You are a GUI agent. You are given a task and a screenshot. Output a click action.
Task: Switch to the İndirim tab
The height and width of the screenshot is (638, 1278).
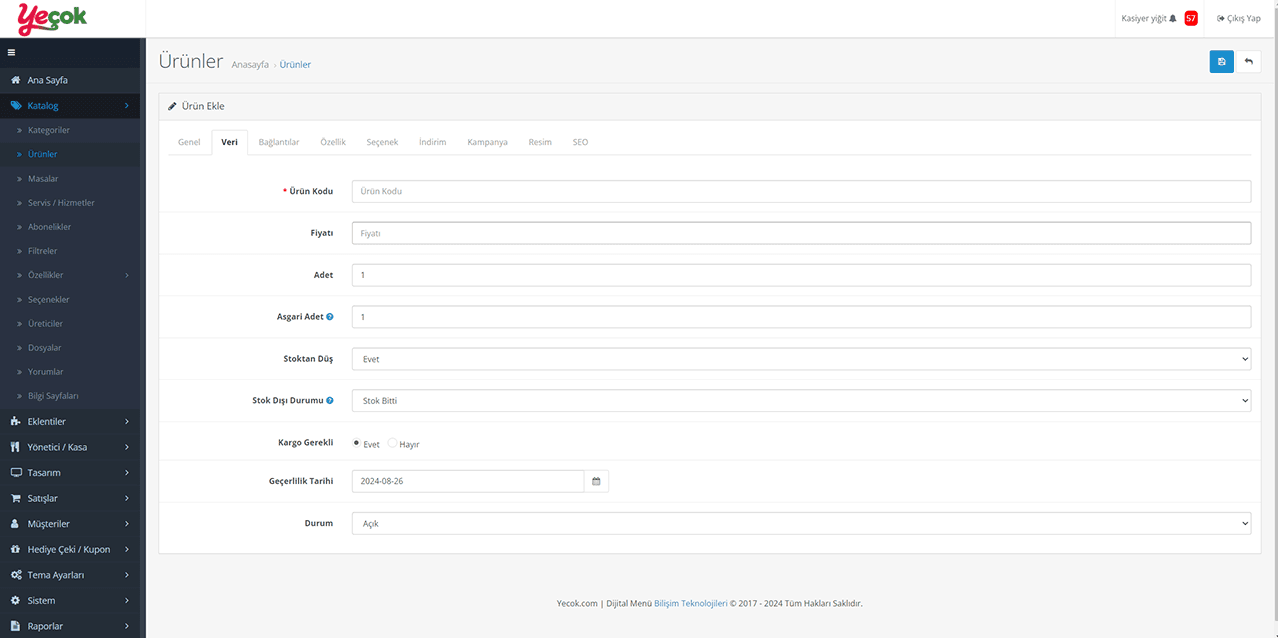[x=432, y=142]
